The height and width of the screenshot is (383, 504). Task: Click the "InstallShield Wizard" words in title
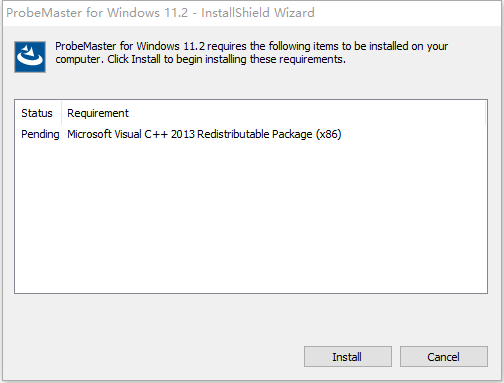pos(258,13)
